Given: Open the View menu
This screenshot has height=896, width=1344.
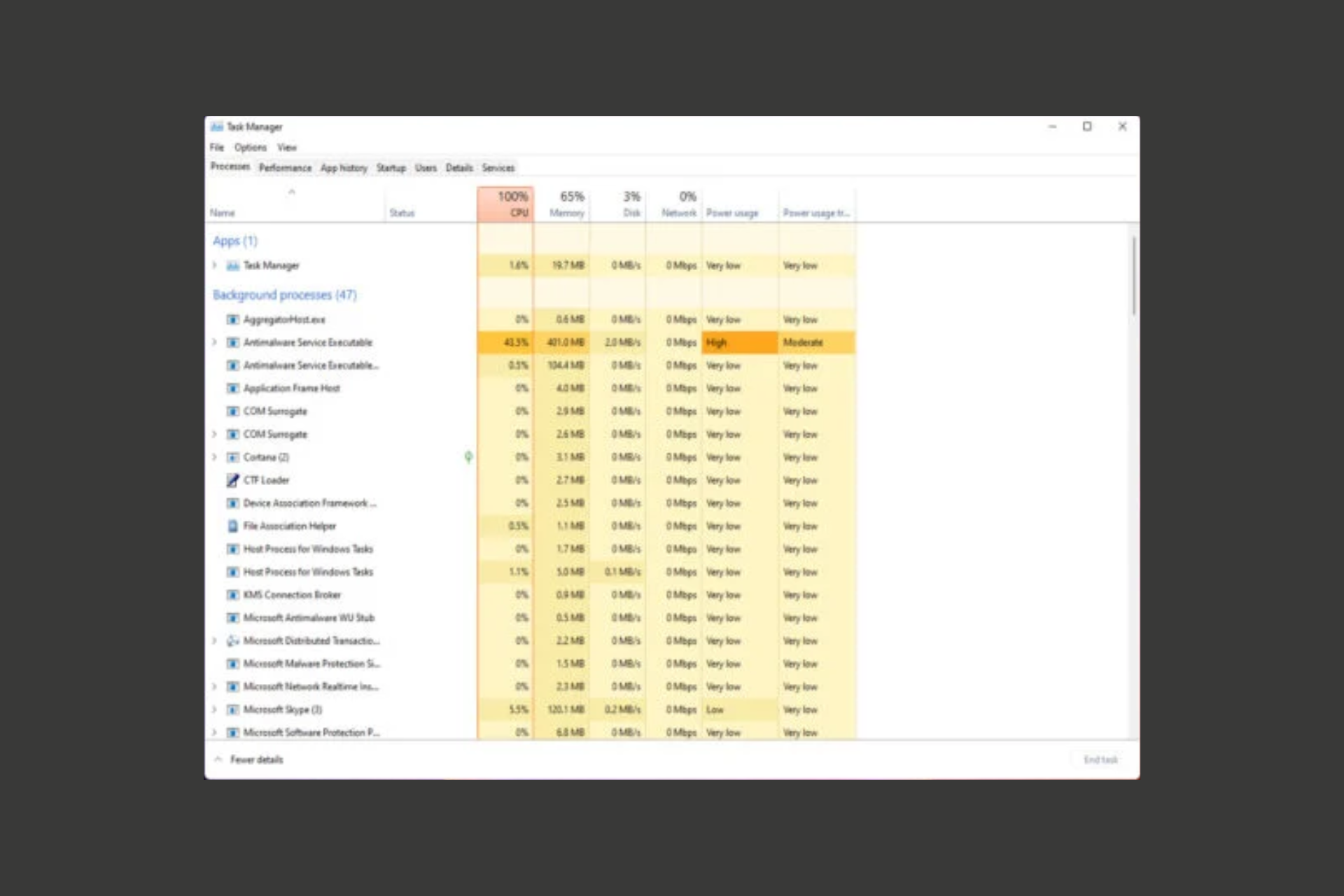Looking at the screenshot, I should pyautogui.click(x=287, y=147).
